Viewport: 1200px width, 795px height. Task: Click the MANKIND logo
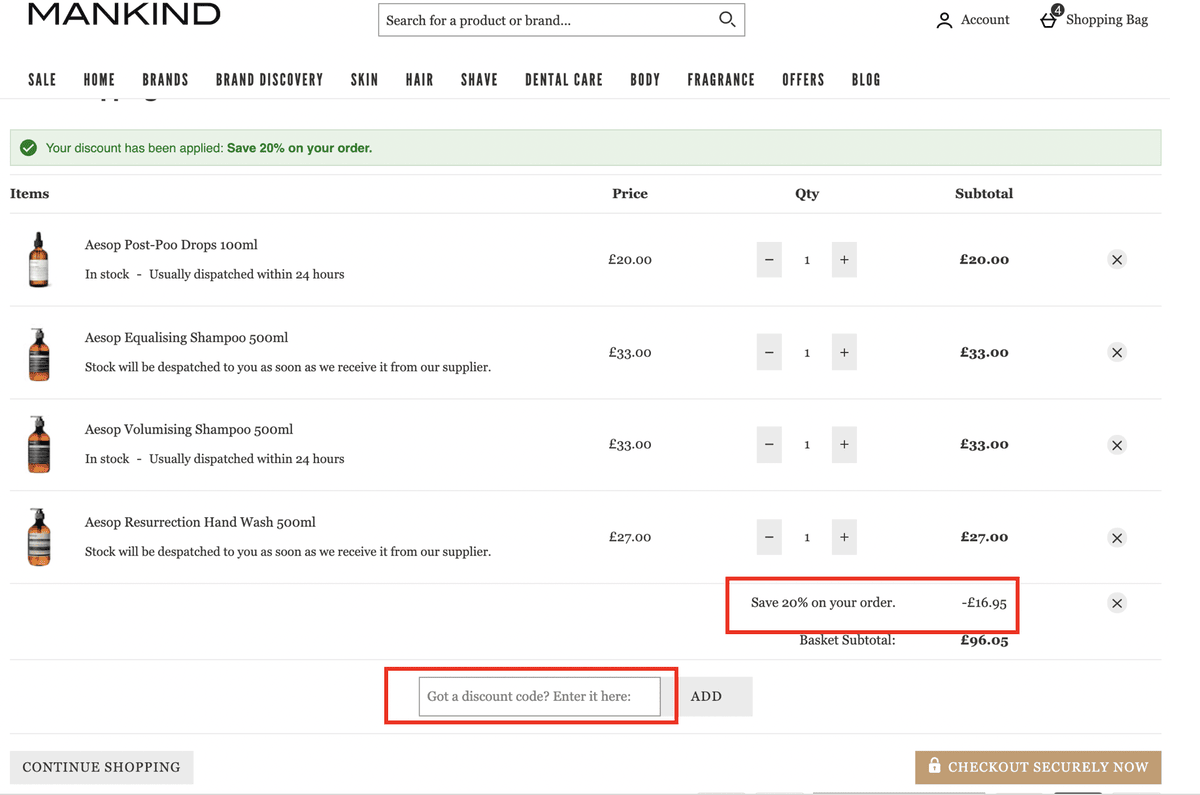(124, 14)
